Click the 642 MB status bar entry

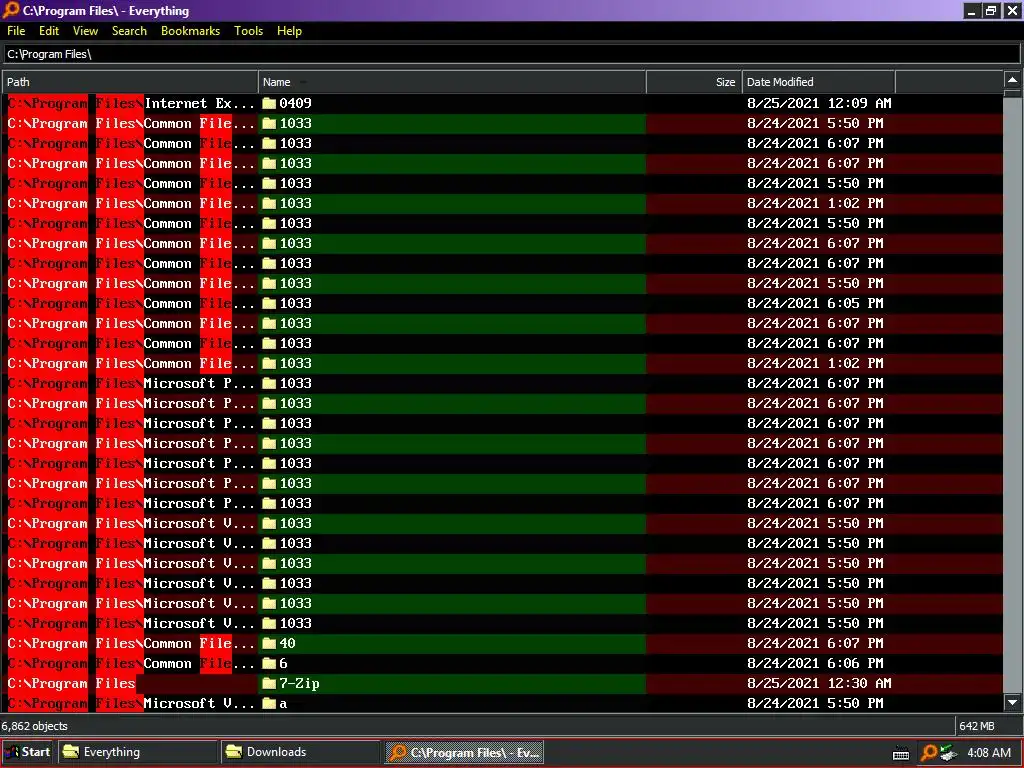pos(976,726)
